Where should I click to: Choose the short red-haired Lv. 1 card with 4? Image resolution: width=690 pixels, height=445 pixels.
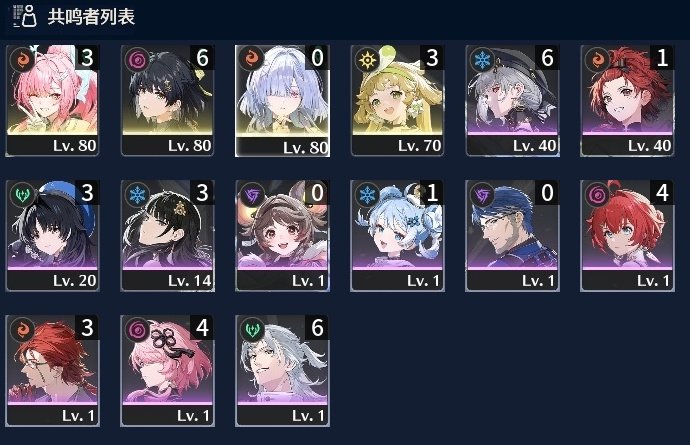coord(627,235)
